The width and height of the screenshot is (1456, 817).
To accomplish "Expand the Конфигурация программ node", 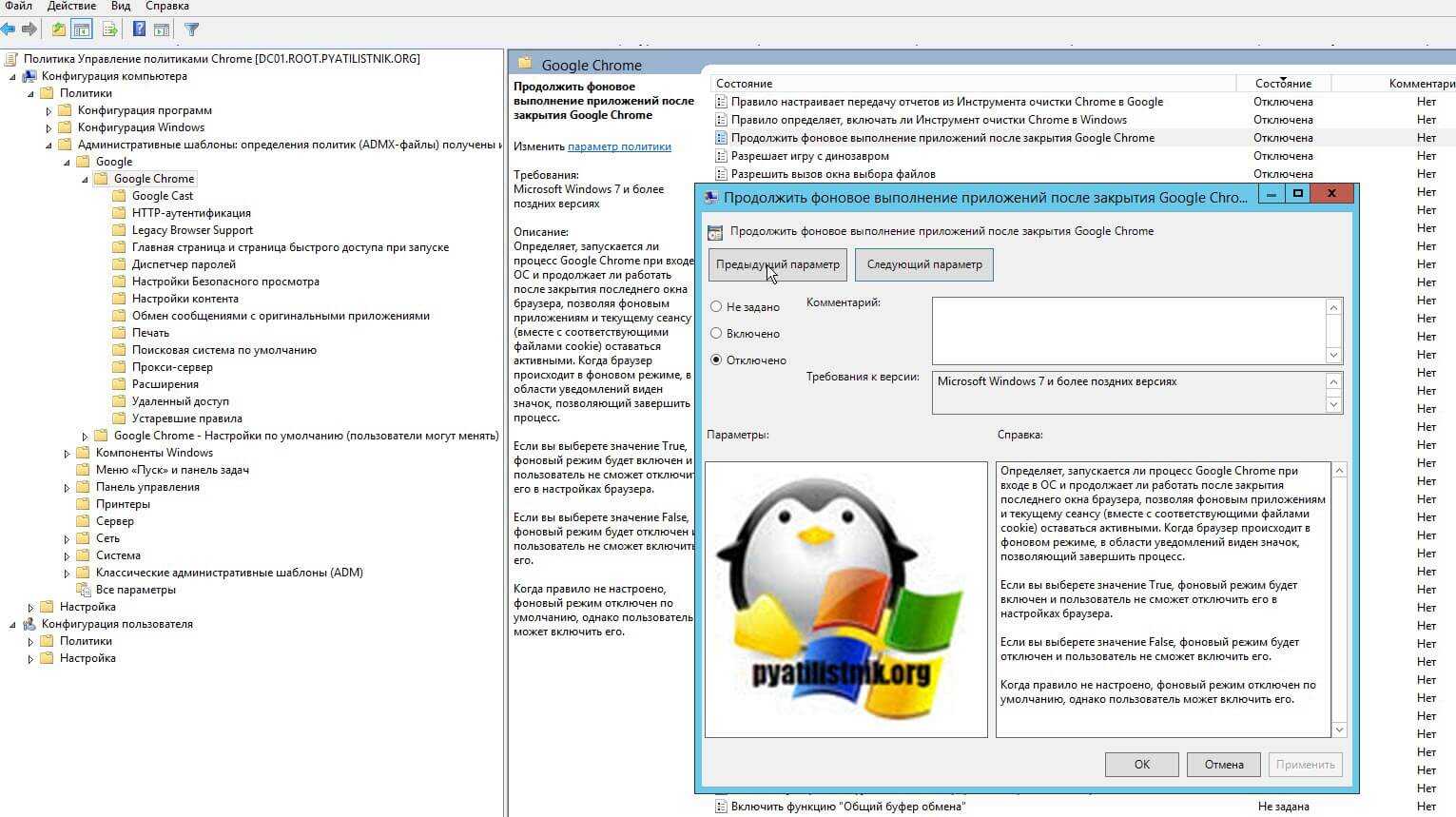I will pos(49,111).
